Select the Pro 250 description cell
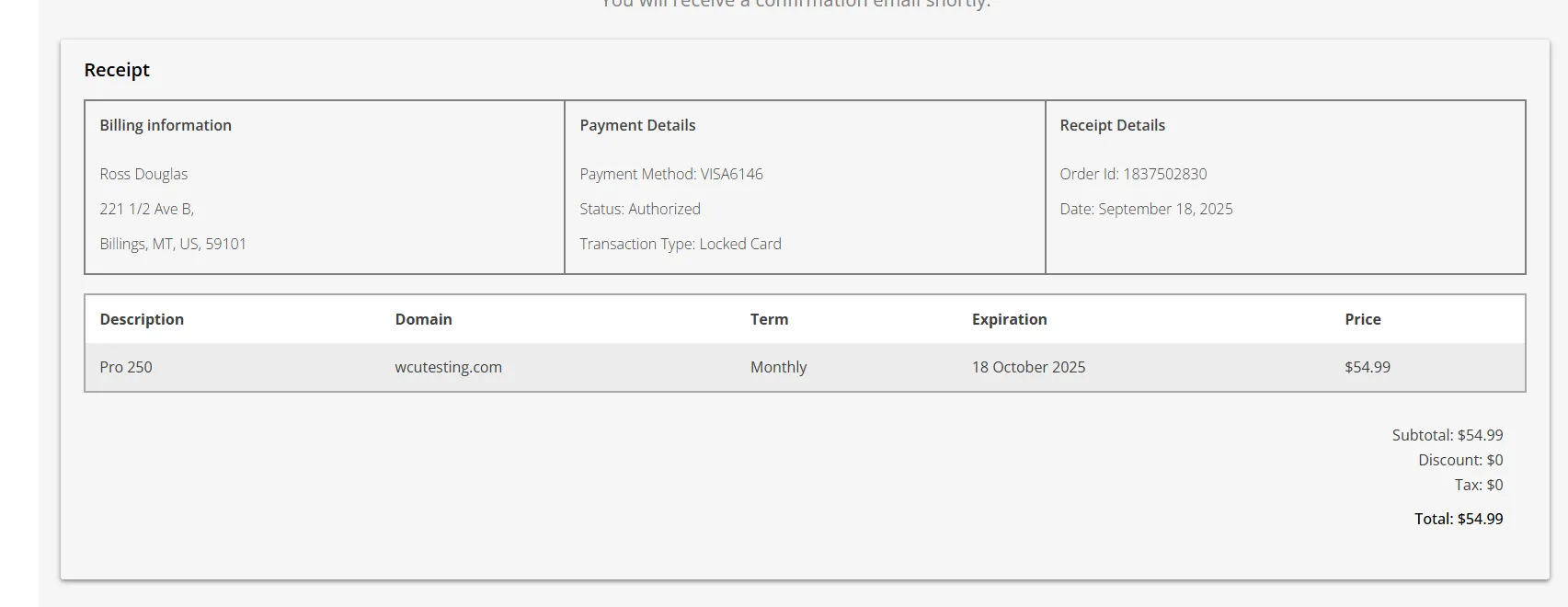Viewport: 1568px width, 607px height. 126,367
